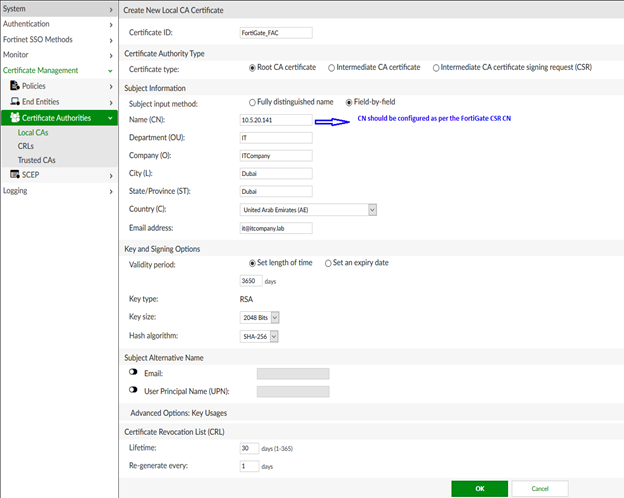Click the Certificate Authorities icon
Screen dimensions: 624x498
pos(14,117)
